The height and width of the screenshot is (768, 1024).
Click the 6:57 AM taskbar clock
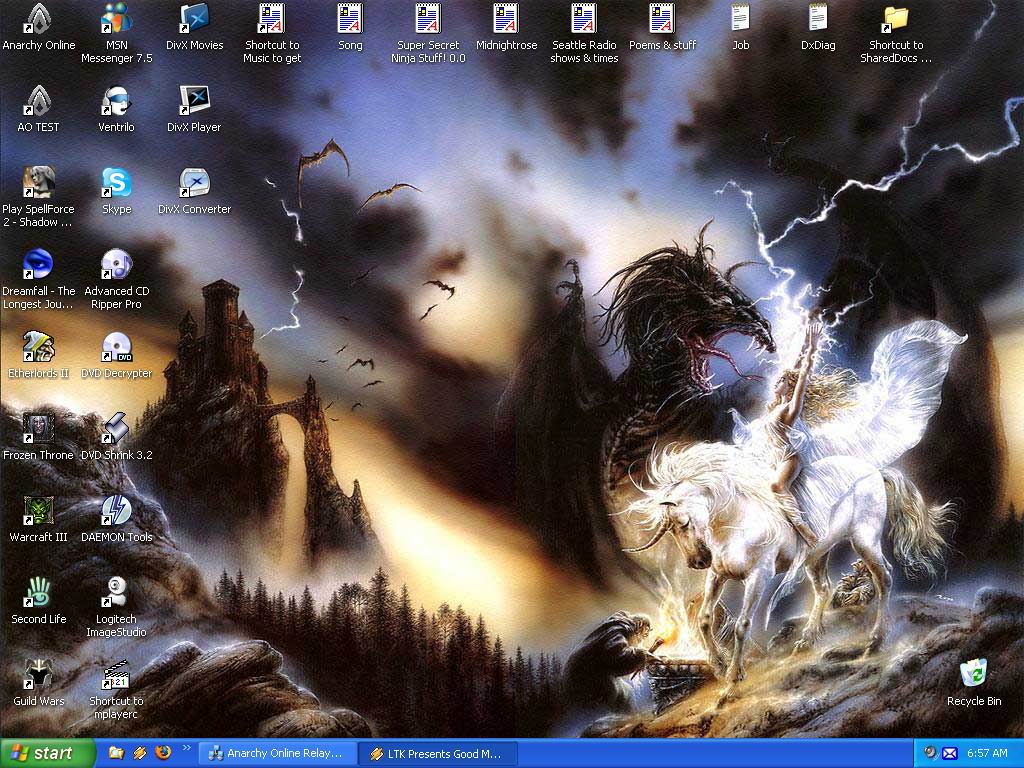tap(987, 754)
